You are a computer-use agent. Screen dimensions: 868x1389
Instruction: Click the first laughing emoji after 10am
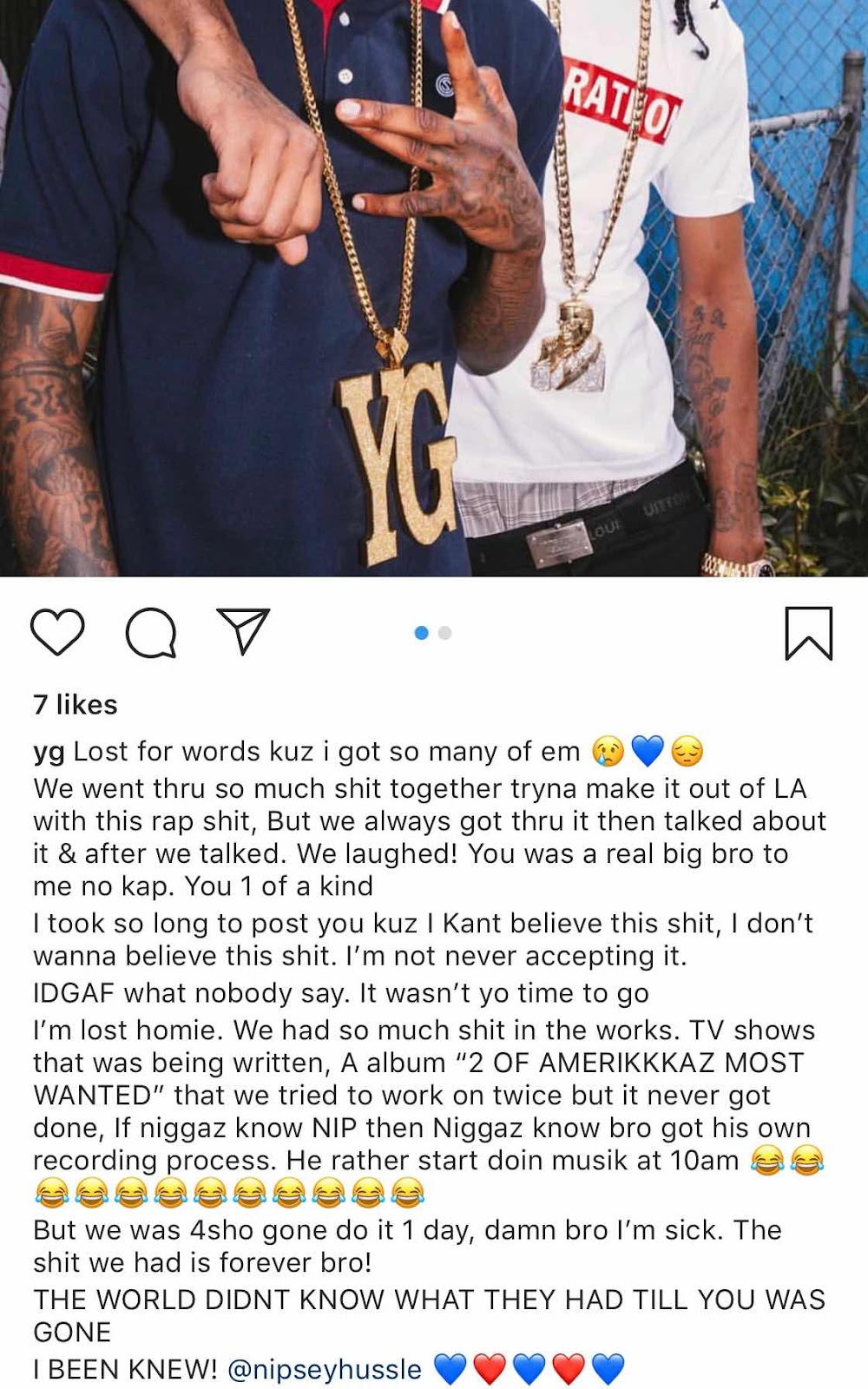pyautogui.click(x=767, y=1160)
